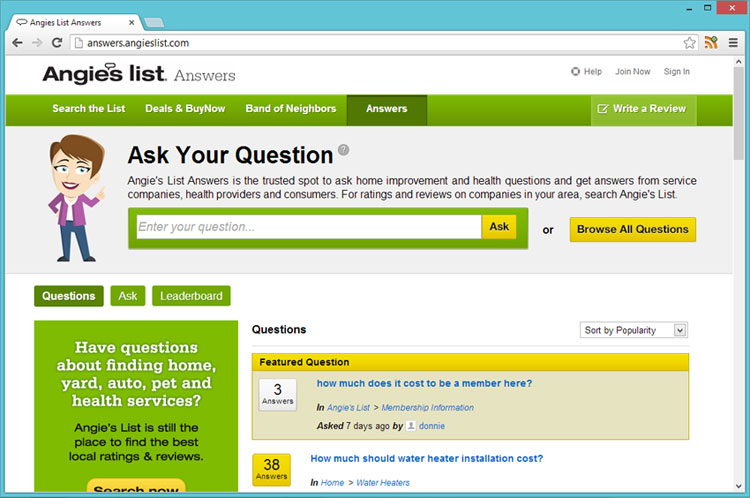Click the Search now button
The width and height of the screenshot is (750, 498).
click(x=136, y=487)
